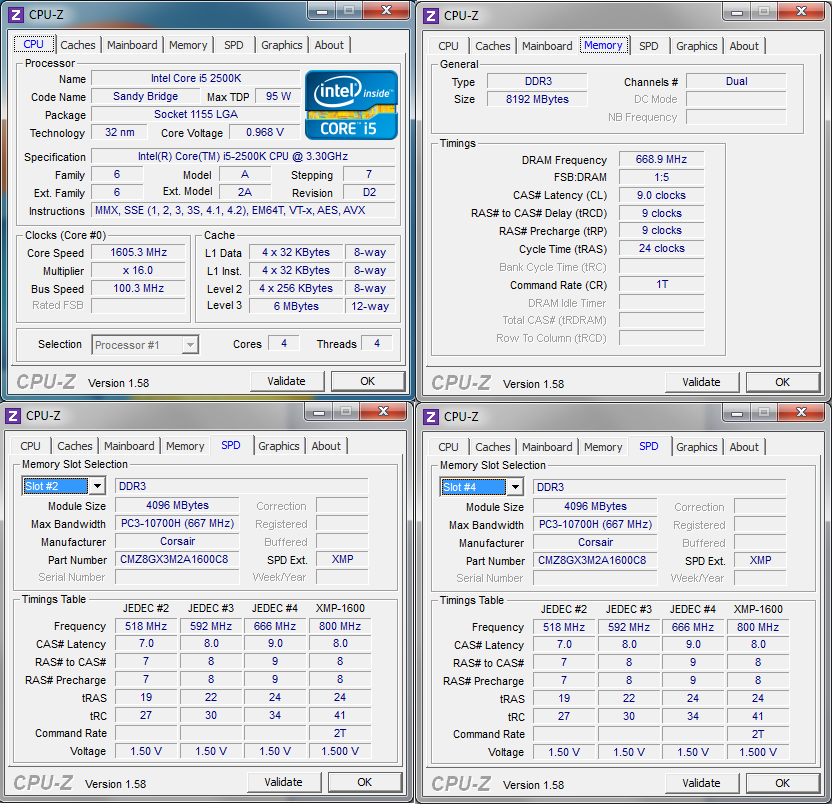Click Manufacturer Corsair in Slot #4 window

595,542
